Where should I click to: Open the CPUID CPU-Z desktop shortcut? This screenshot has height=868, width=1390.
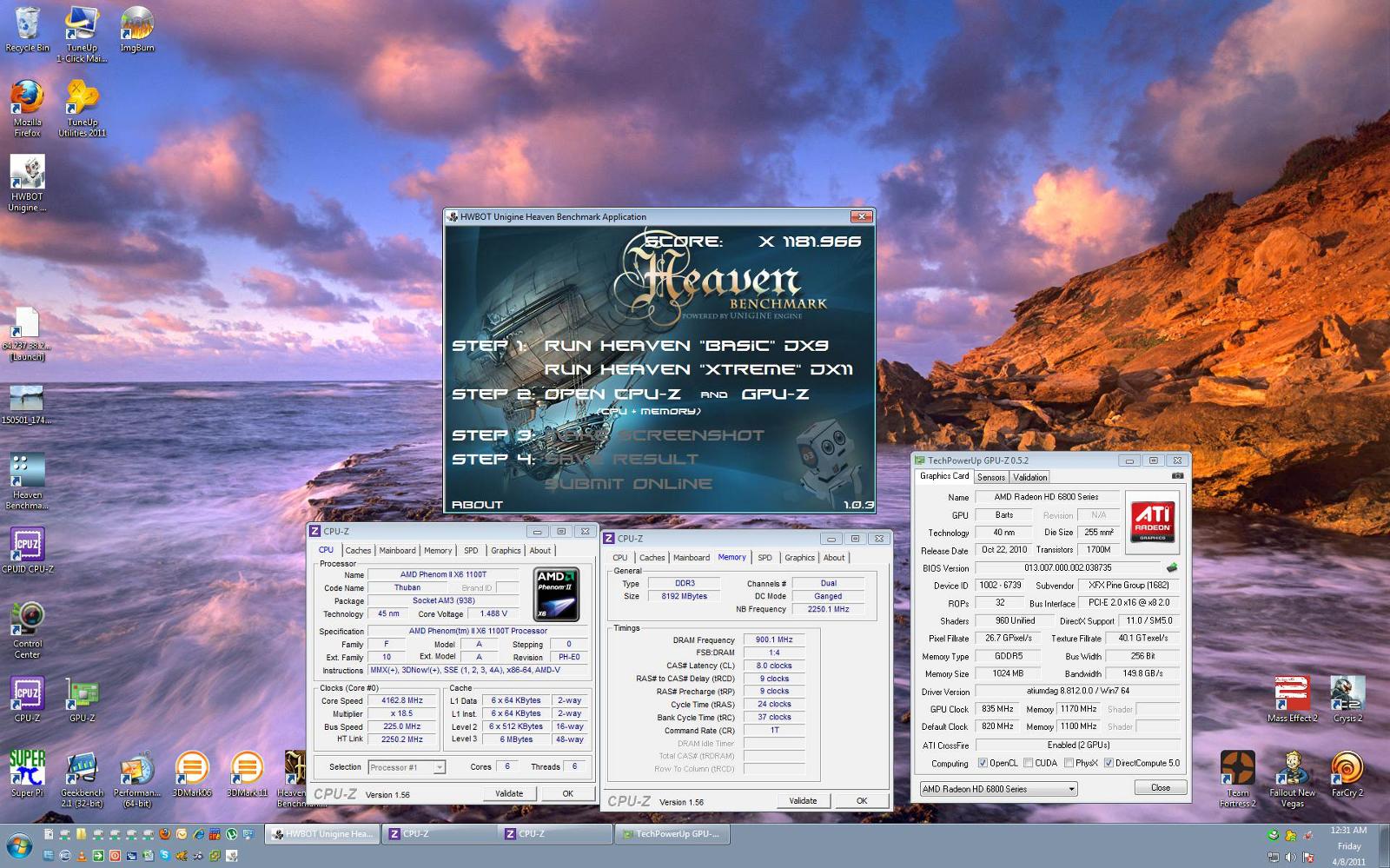point(27,550)
